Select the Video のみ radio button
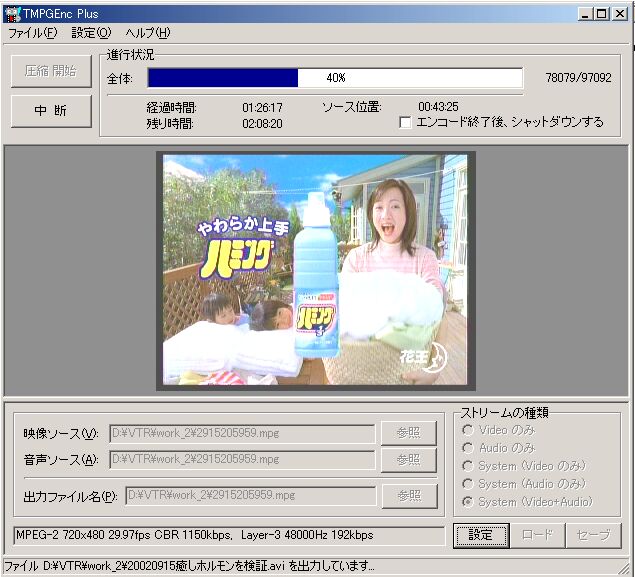Image resolution: width=635 pixels, height=577 pixels. [468, 430]
